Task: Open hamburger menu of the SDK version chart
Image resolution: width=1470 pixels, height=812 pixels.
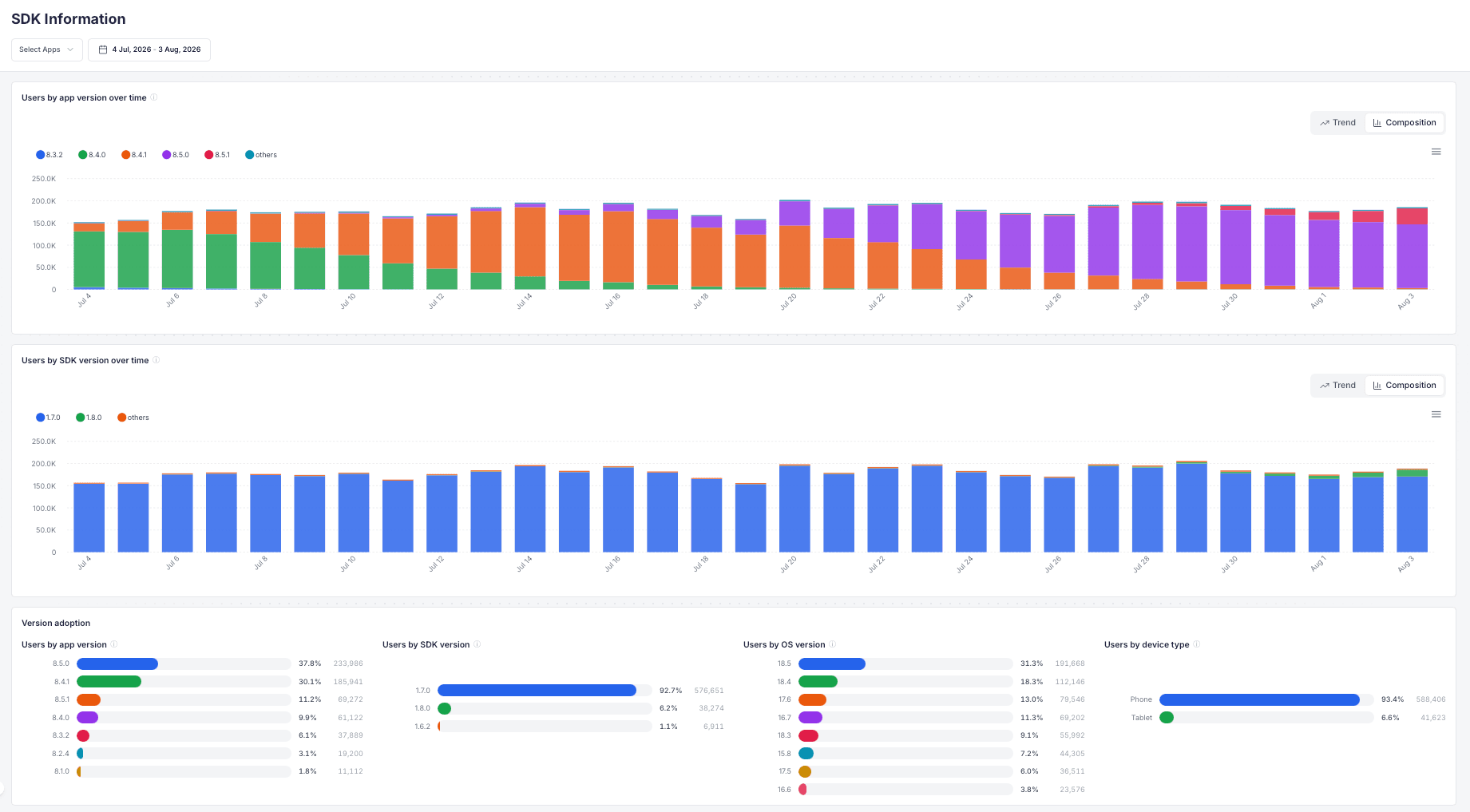Action: coord(1436,414)
